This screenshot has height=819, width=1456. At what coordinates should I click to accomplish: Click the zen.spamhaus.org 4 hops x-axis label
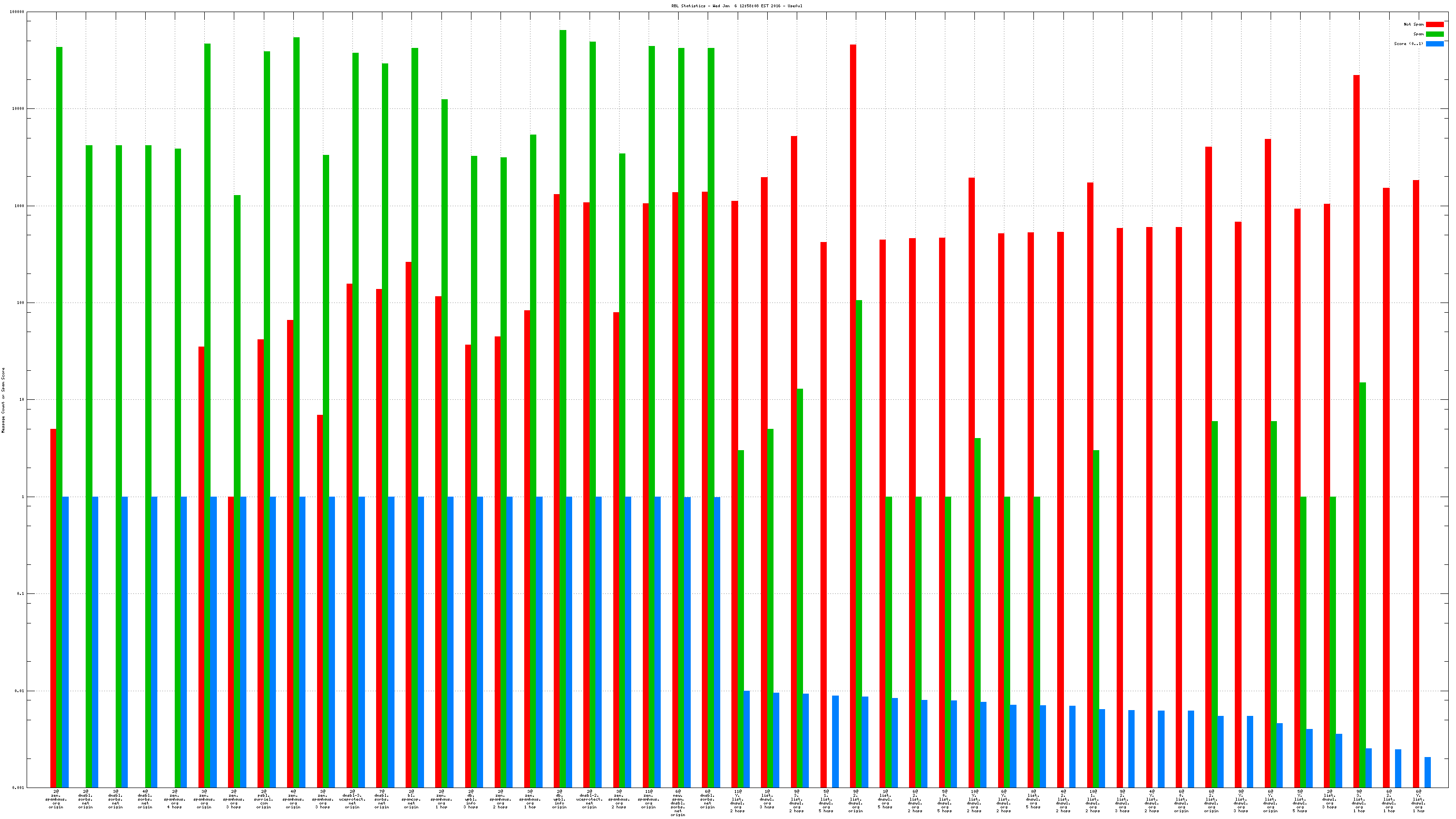click(175, 799)
